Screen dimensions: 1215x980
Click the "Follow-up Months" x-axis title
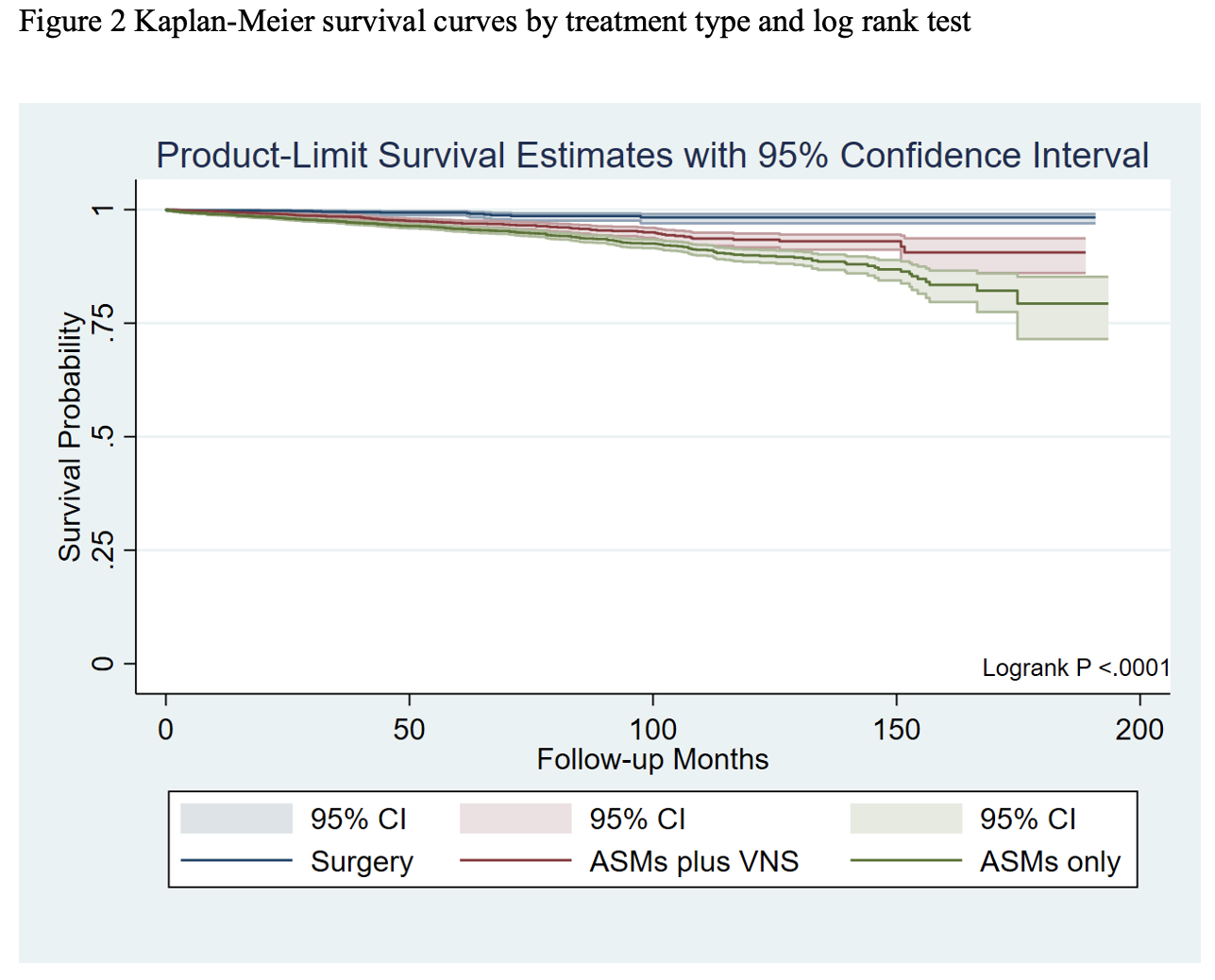(x=652, y=759)
